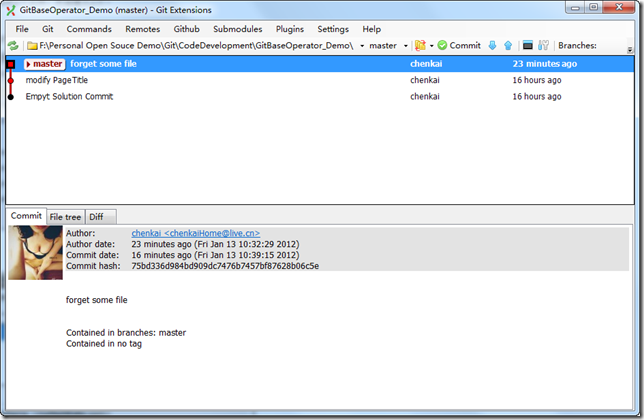The image size is (644, 420).
Task: Click the green Commit checkmark icon
Action: coord(442,45)
